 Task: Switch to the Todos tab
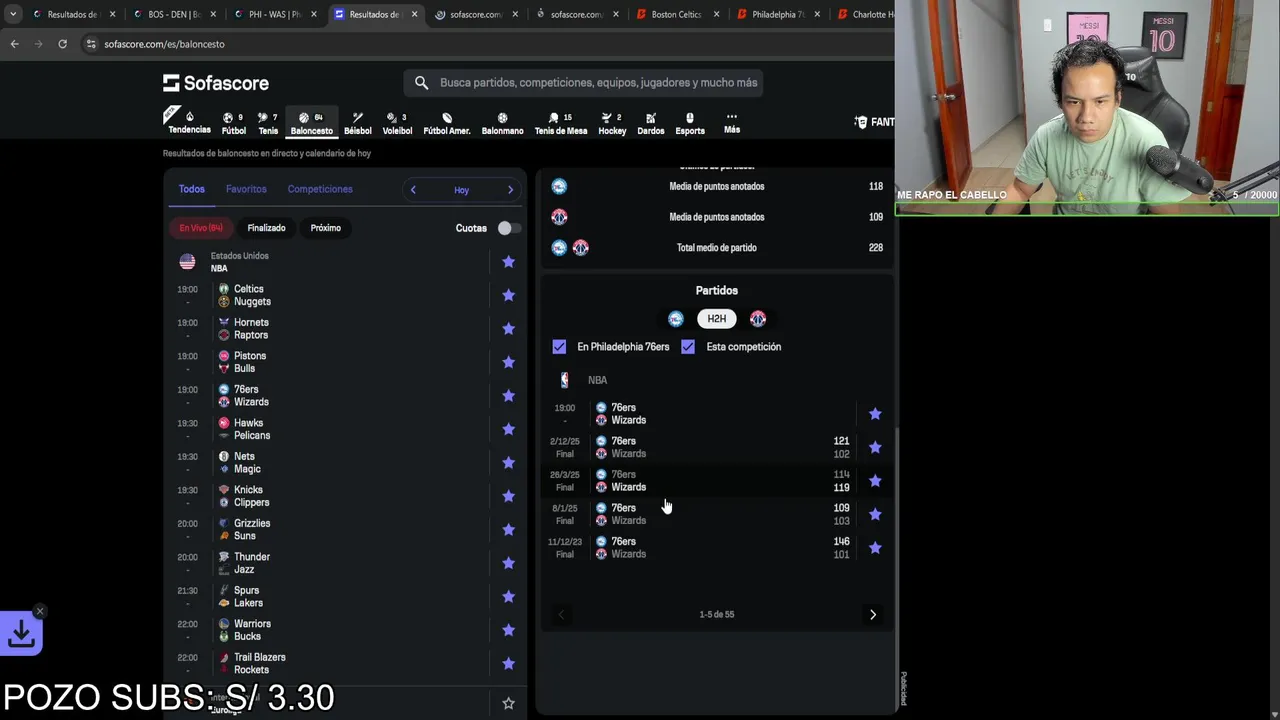point(191,189)
